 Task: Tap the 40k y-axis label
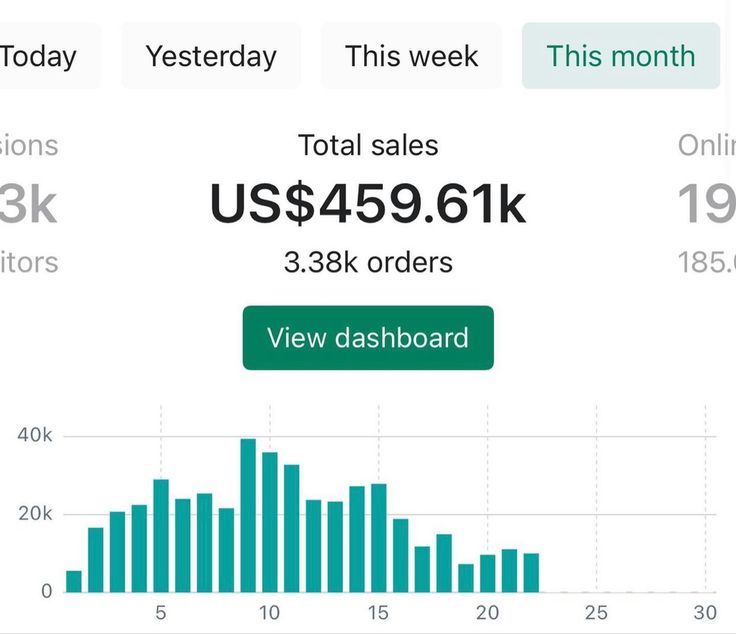[34, 436]
